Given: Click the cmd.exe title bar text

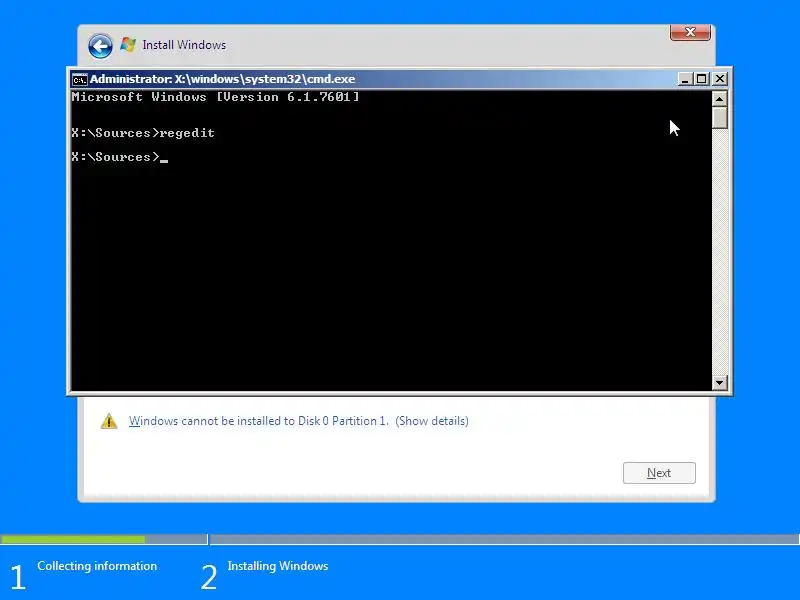Looking at the screenshot, I should point(222,79).
